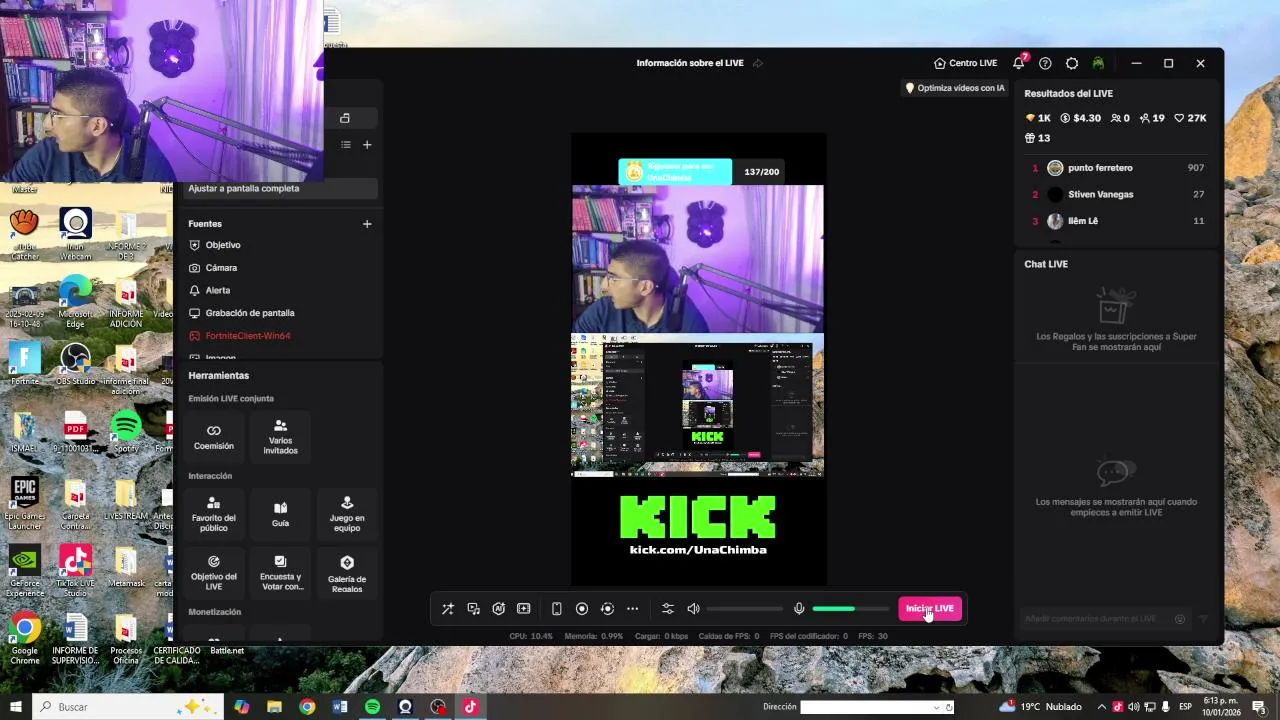
Task: Switch to the mobile portrait layout icon
Action: 557,609
